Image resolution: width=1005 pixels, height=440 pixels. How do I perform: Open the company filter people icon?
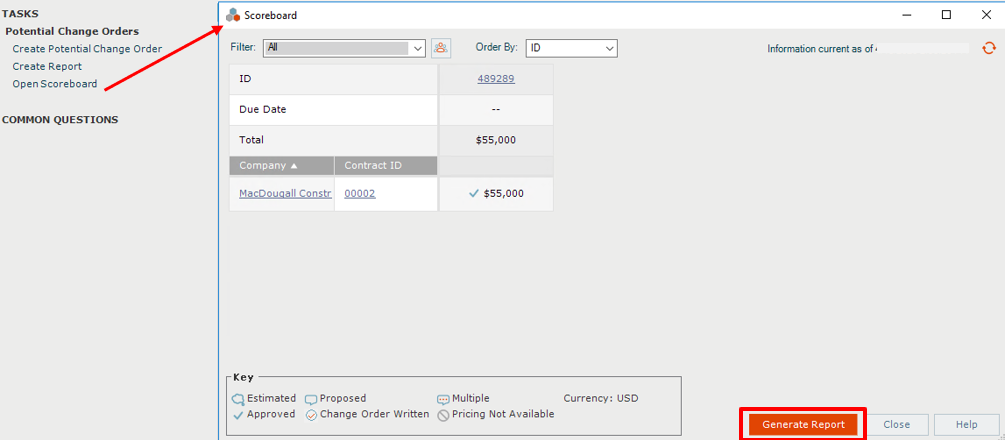(441, 48)
